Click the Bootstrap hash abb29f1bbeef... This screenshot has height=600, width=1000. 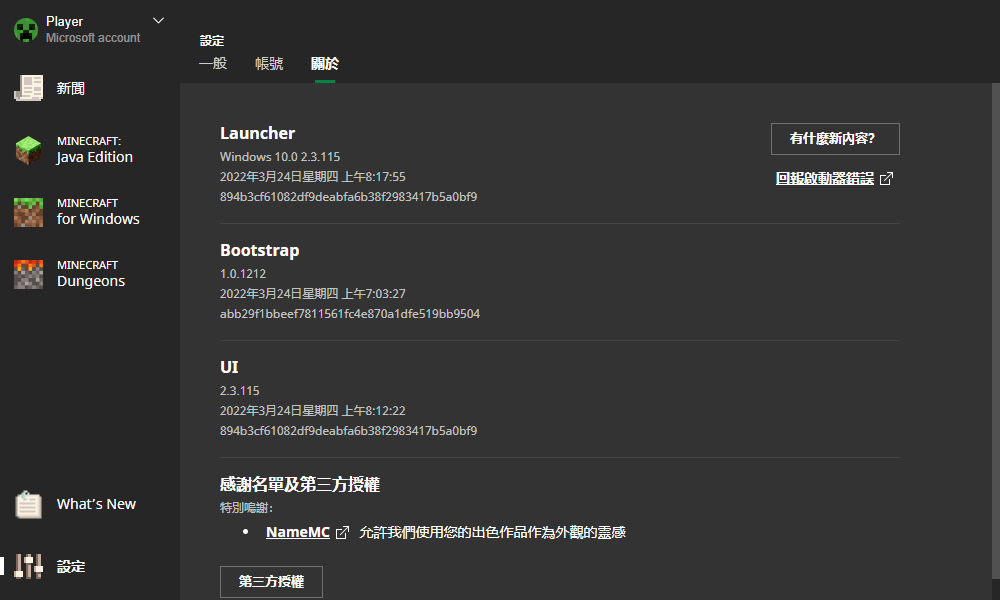(x=349, y=314)
